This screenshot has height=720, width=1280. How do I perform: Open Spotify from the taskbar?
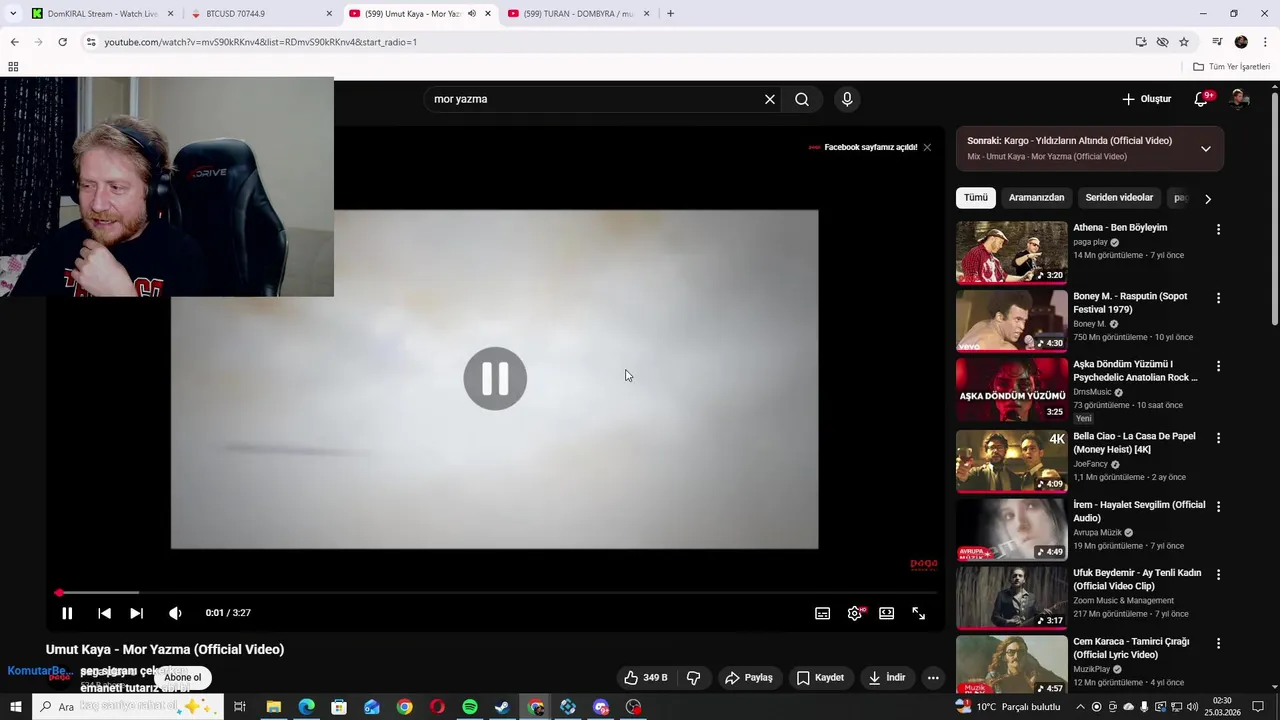tap(469, 707)
